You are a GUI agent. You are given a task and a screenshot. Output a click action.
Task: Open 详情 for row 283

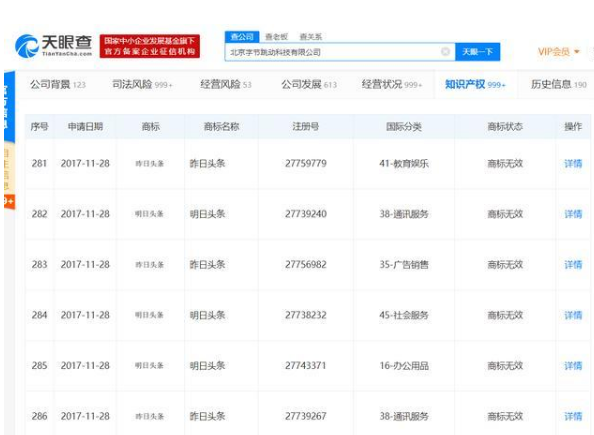[x=573, y=264]
